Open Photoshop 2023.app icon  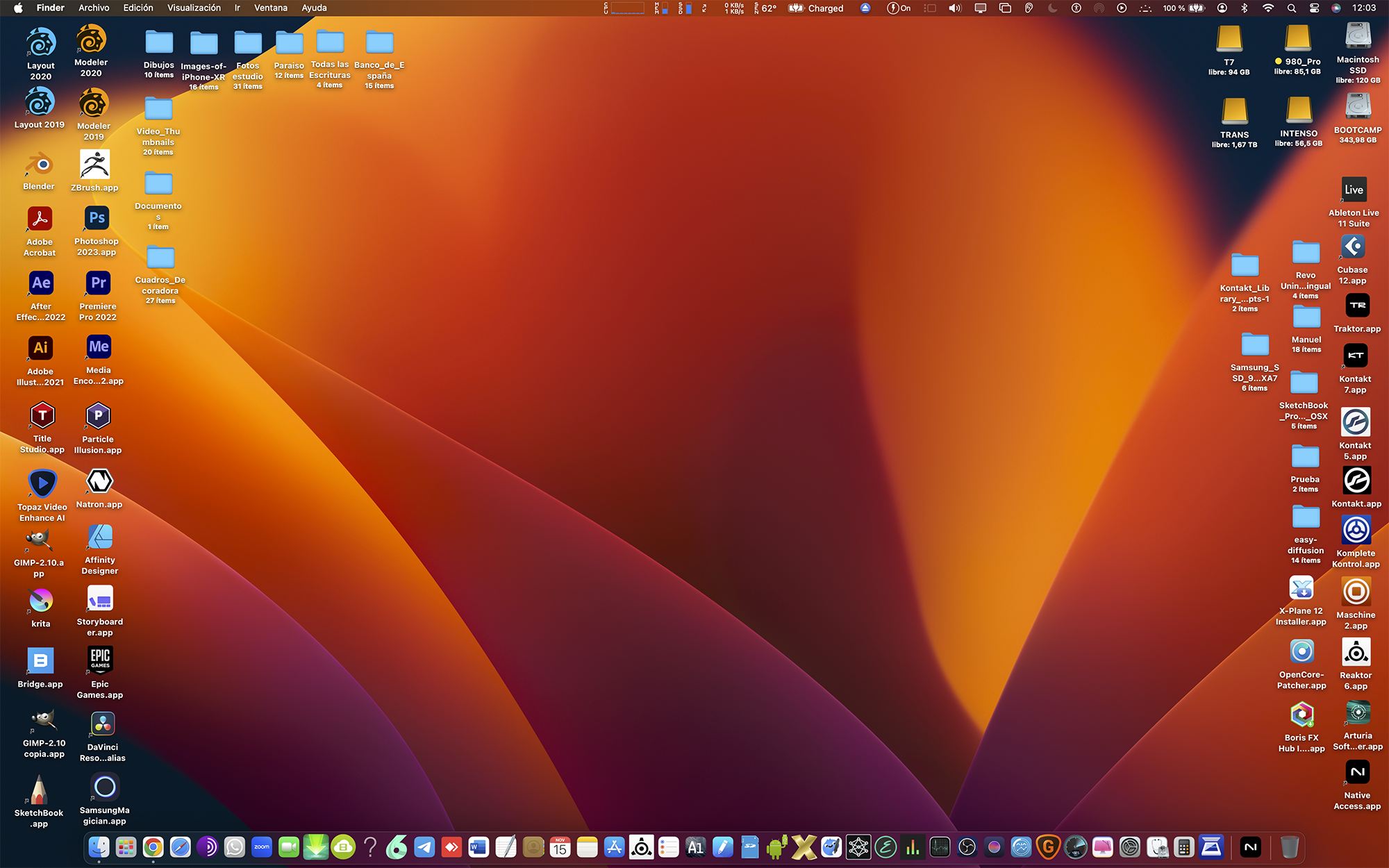point(97,219)
